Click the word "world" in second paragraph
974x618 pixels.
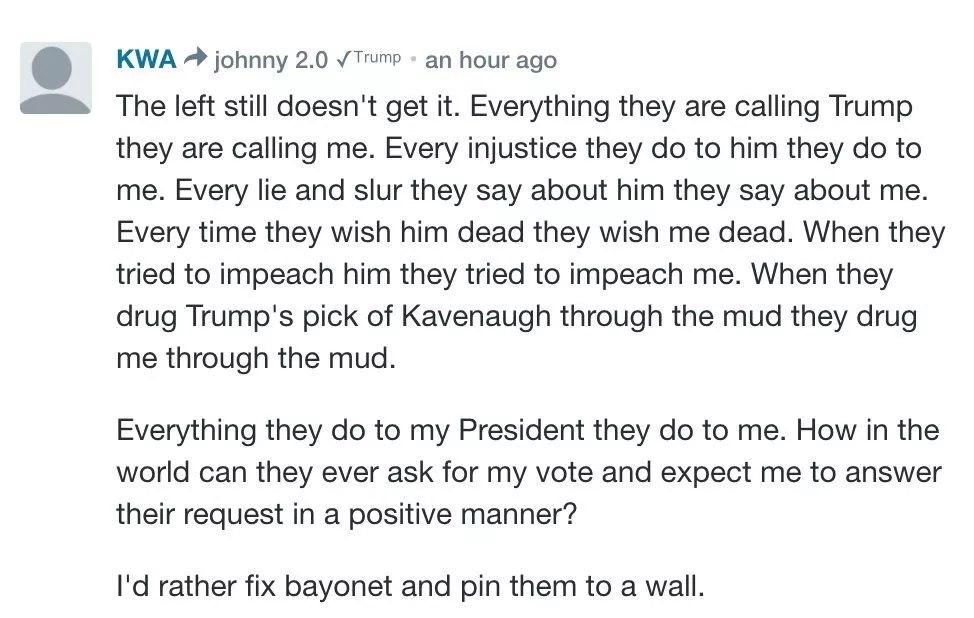[x=151, y=471]
